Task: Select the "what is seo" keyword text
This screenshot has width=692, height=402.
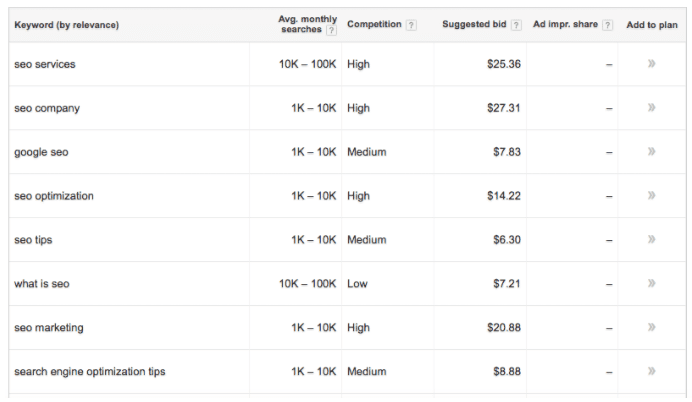Action: click(42, 284)
